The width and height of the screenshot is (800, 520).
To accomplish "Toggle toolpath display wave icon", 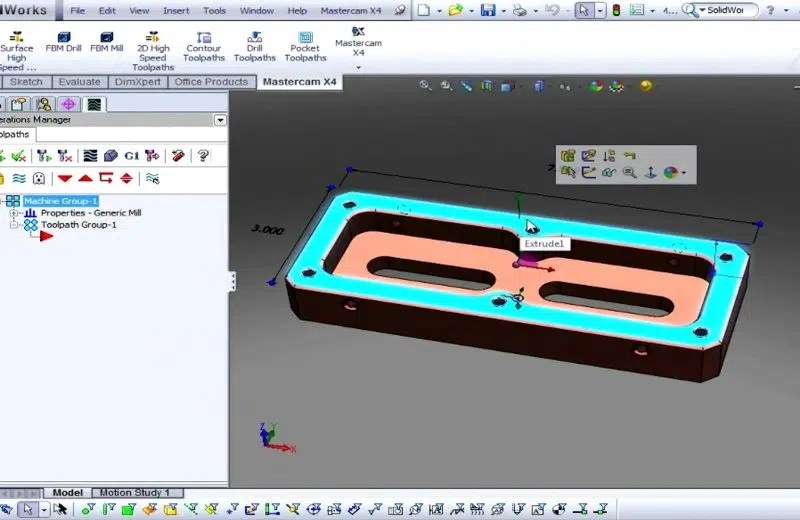I will pos(18,179).
